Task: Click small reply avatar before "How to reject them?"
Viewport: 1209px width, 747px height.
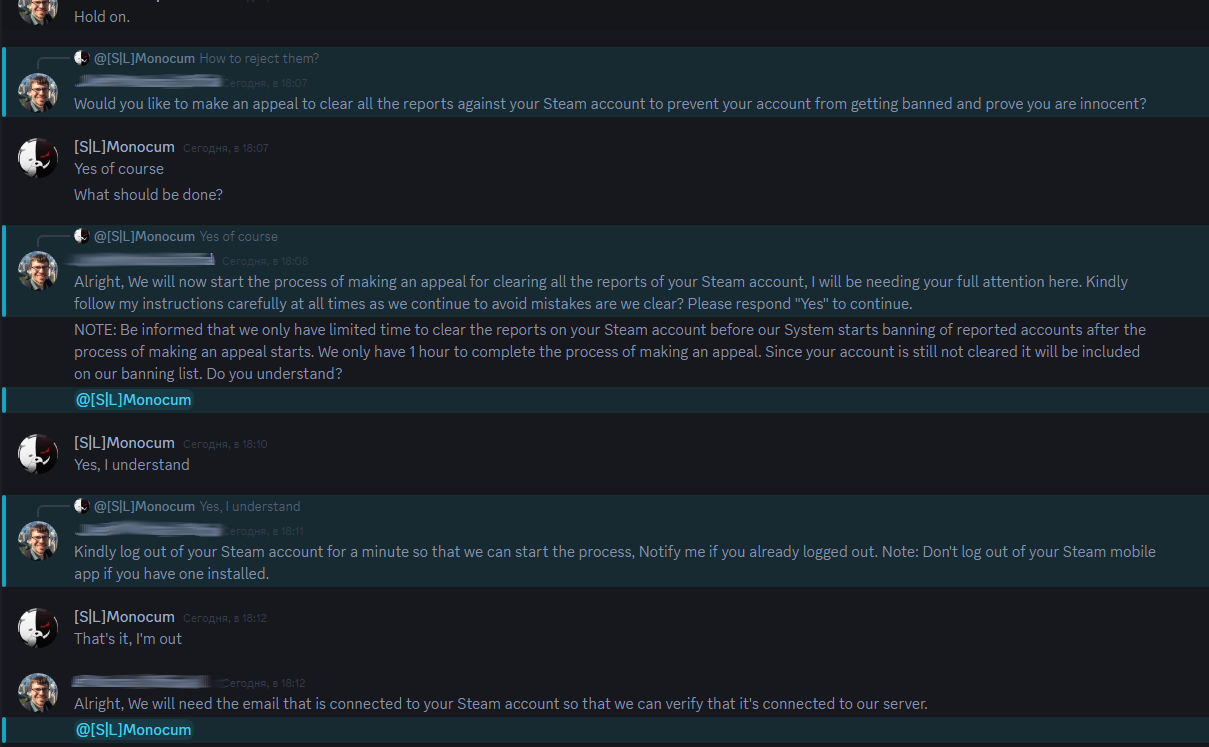Action: coord(82,58)
